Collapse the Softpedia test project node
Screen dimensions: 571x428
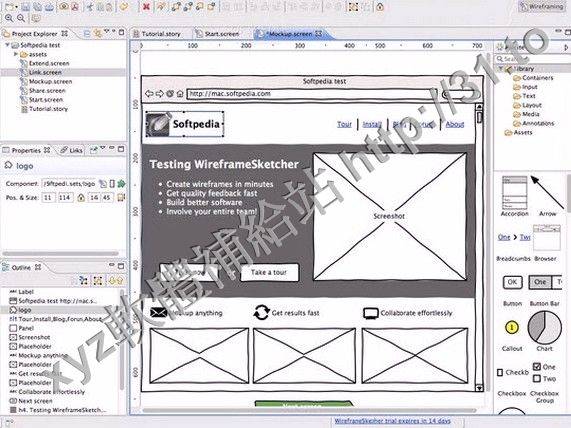point(7,45)
